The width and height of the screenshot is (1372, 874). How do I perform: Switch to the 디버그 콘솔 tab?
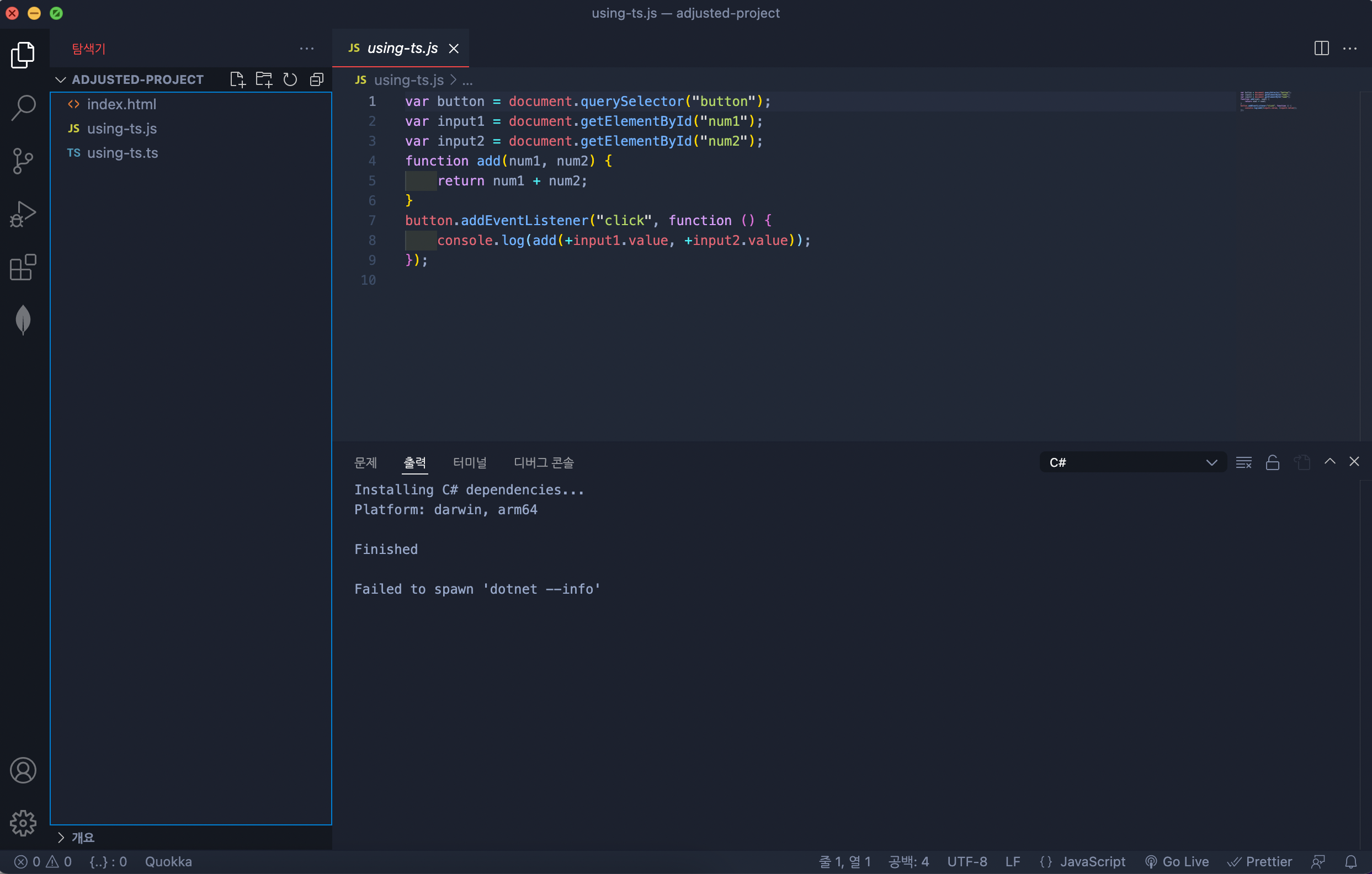point(544,462)
